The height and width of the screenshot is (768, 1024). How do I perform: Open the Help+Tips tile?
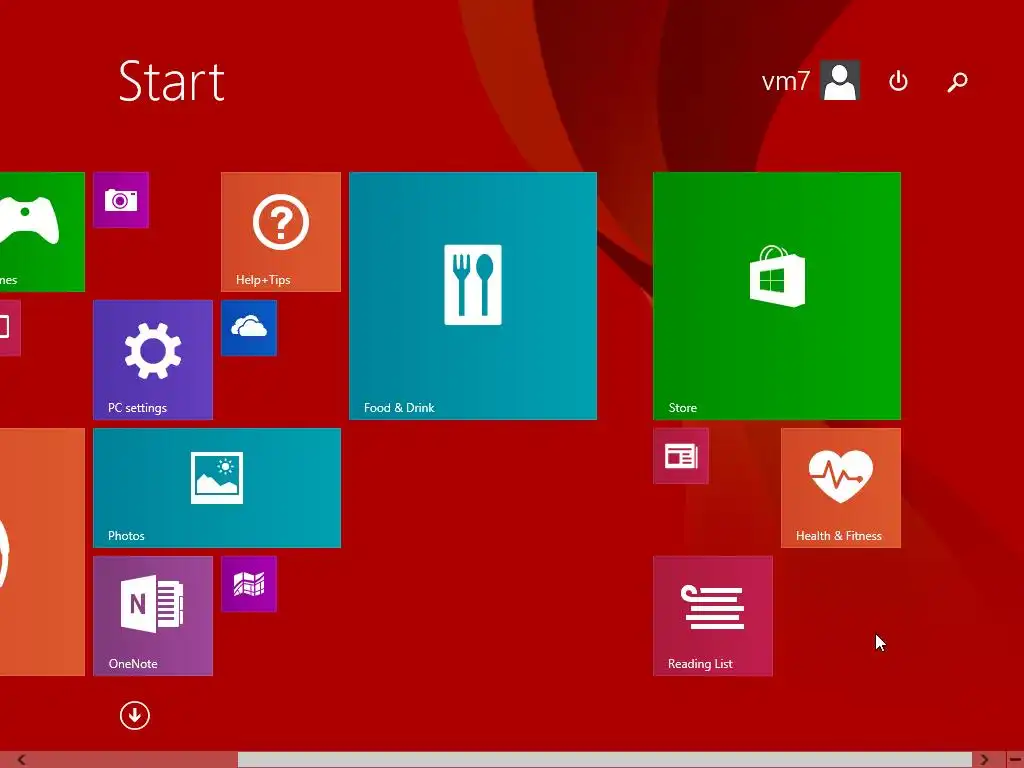(x=281, y=232)
